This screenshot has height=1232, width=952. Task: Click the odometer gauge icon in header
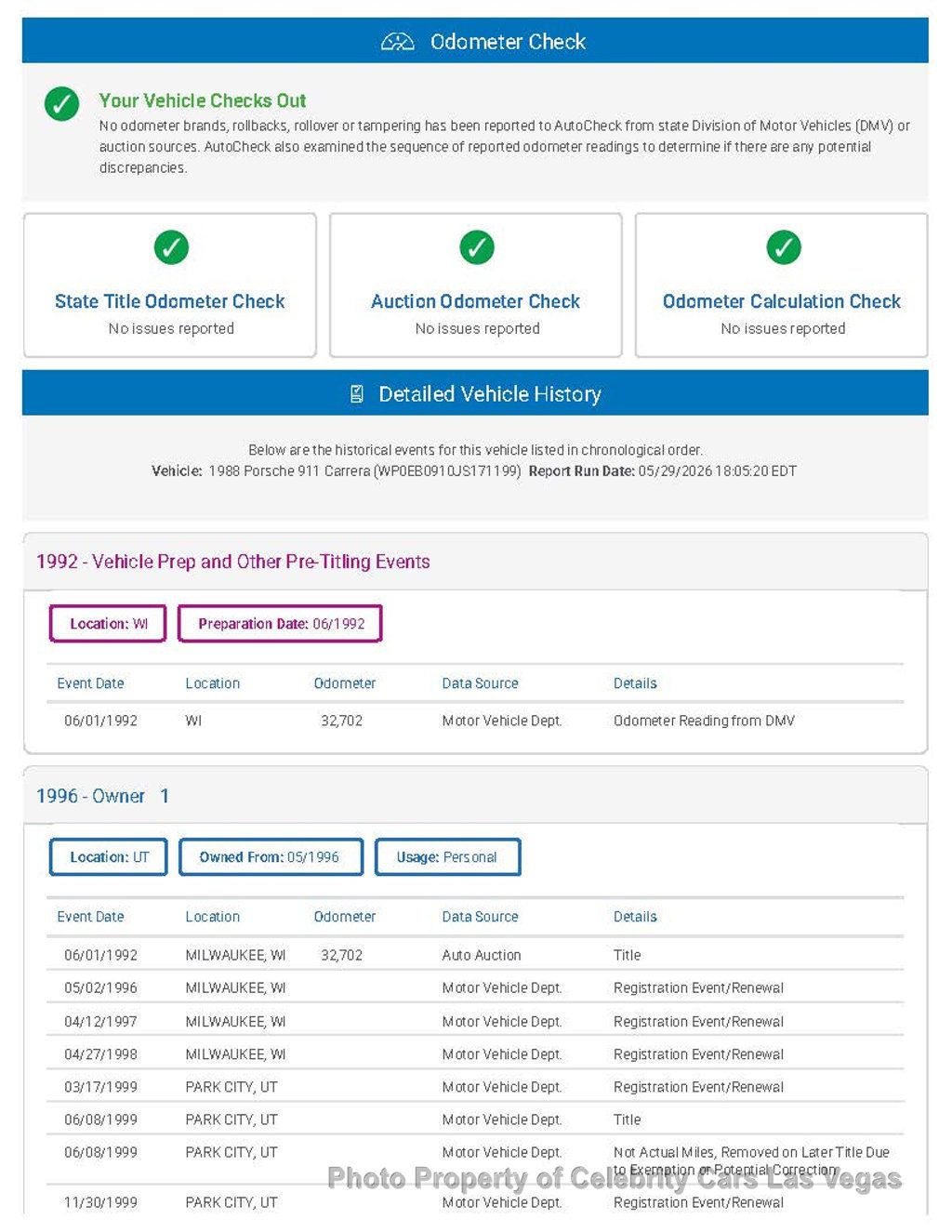[397, 42]
